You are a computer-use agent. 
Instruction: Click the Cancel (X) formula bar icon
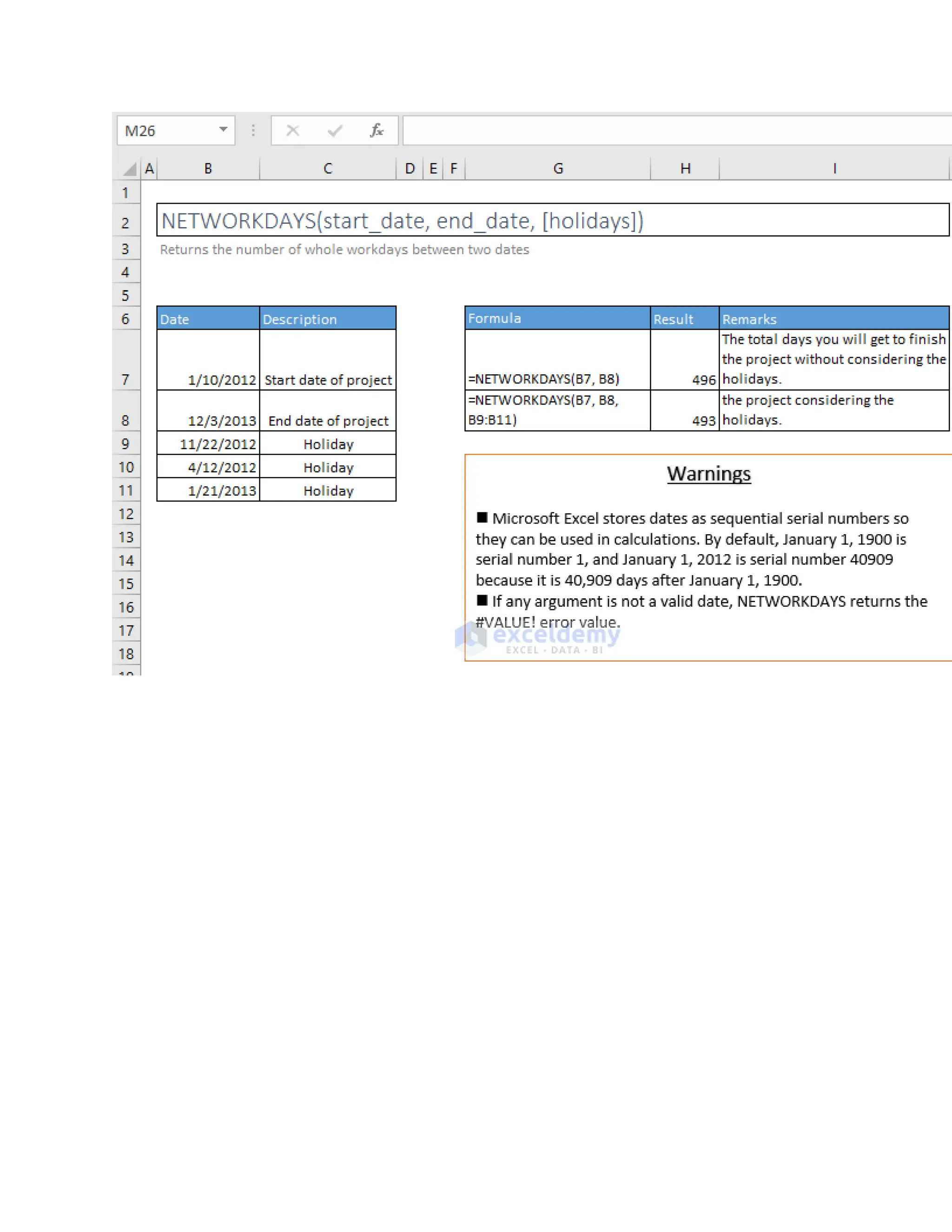point(292,131)
